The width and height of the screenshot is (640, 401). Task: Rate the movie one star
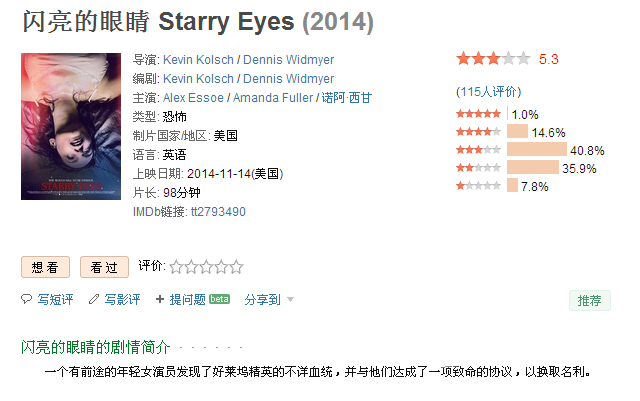coord(176,267)
